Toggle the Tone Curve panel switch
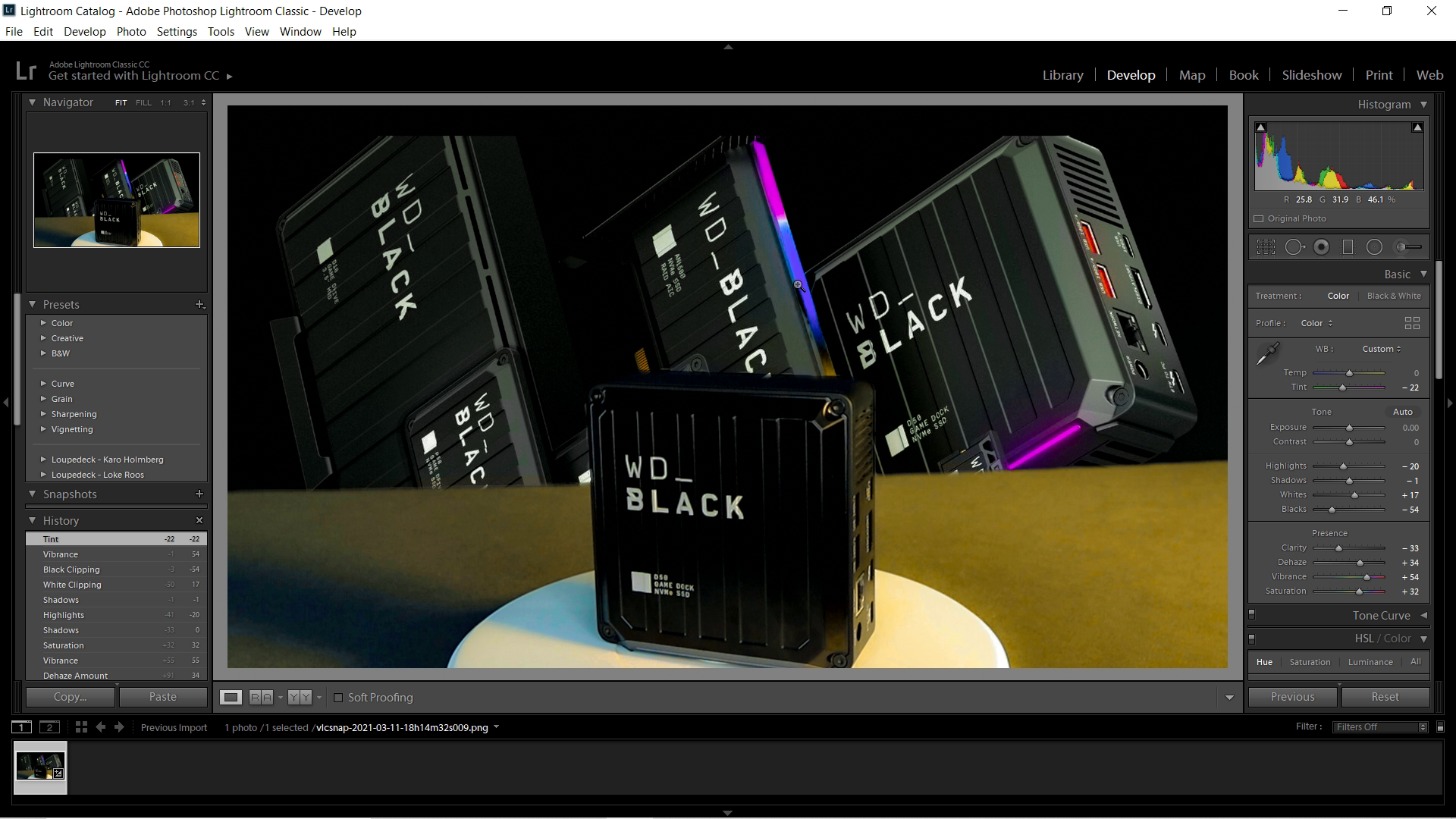This screenshot has width=1456, height=819. [1252, 615]
